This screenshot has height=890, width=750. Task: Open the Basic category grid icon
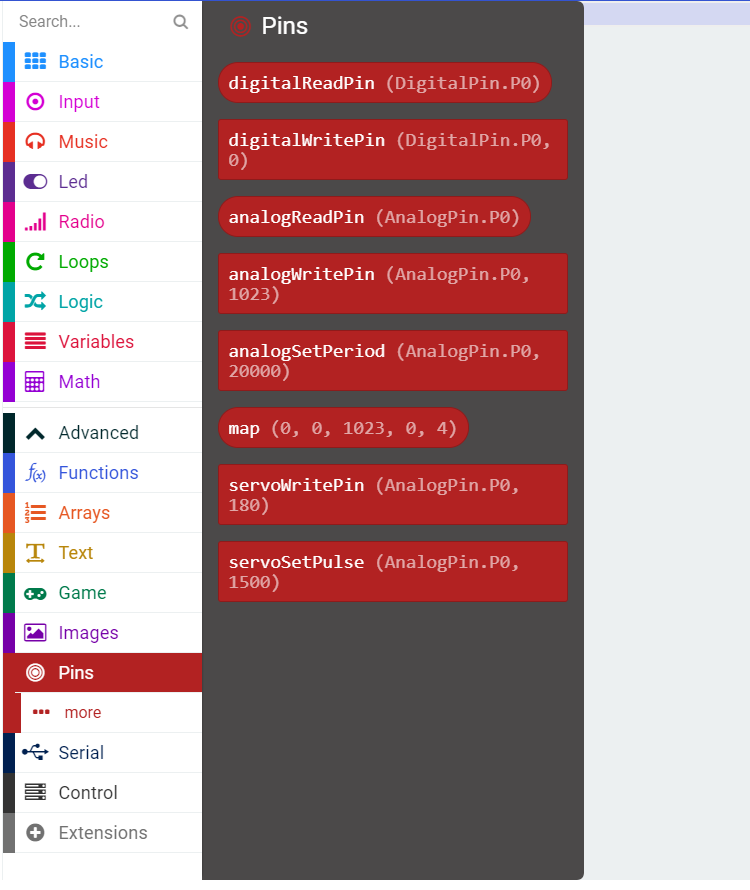(35, 61)
